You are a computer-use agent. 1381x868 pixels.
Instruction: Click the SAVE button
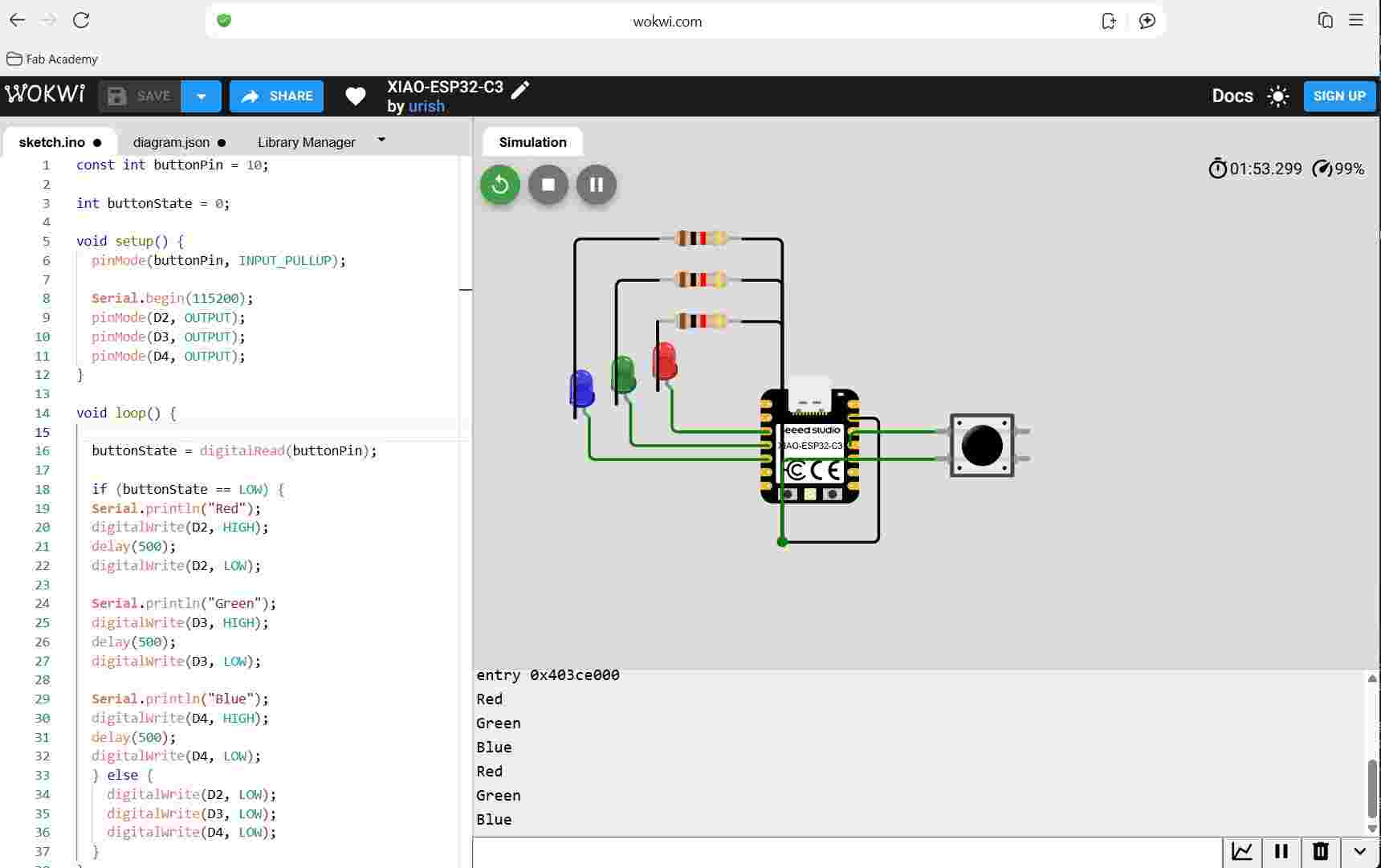tap(140, 96)
